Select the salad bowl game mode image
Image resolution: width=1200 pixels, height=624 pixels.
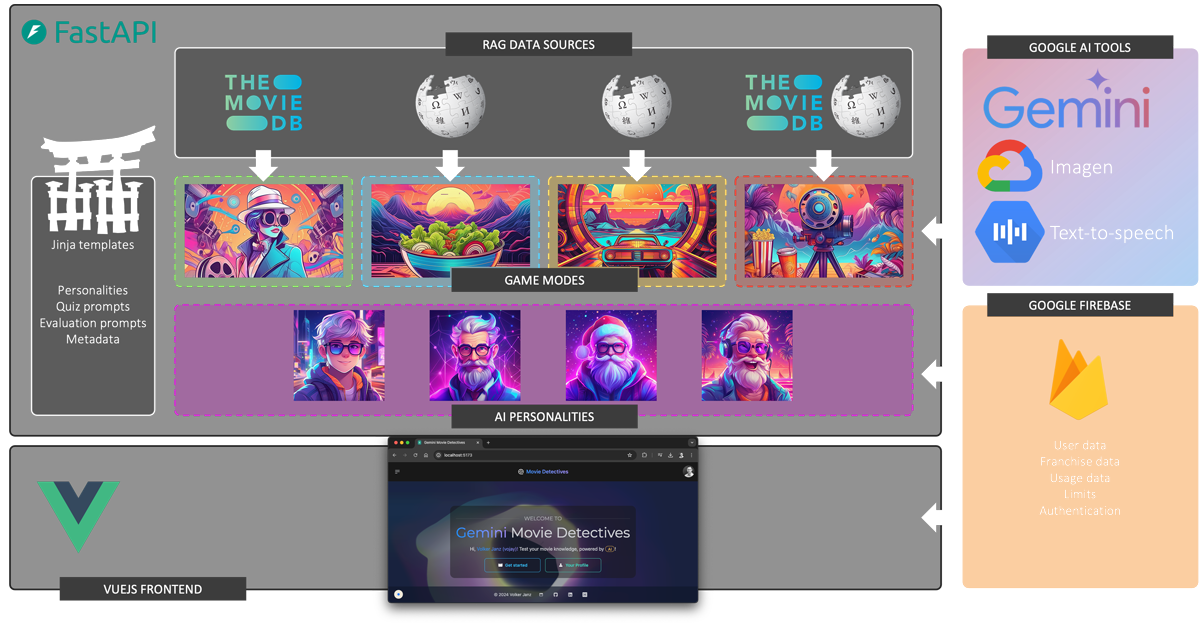(x=450, y=231)
